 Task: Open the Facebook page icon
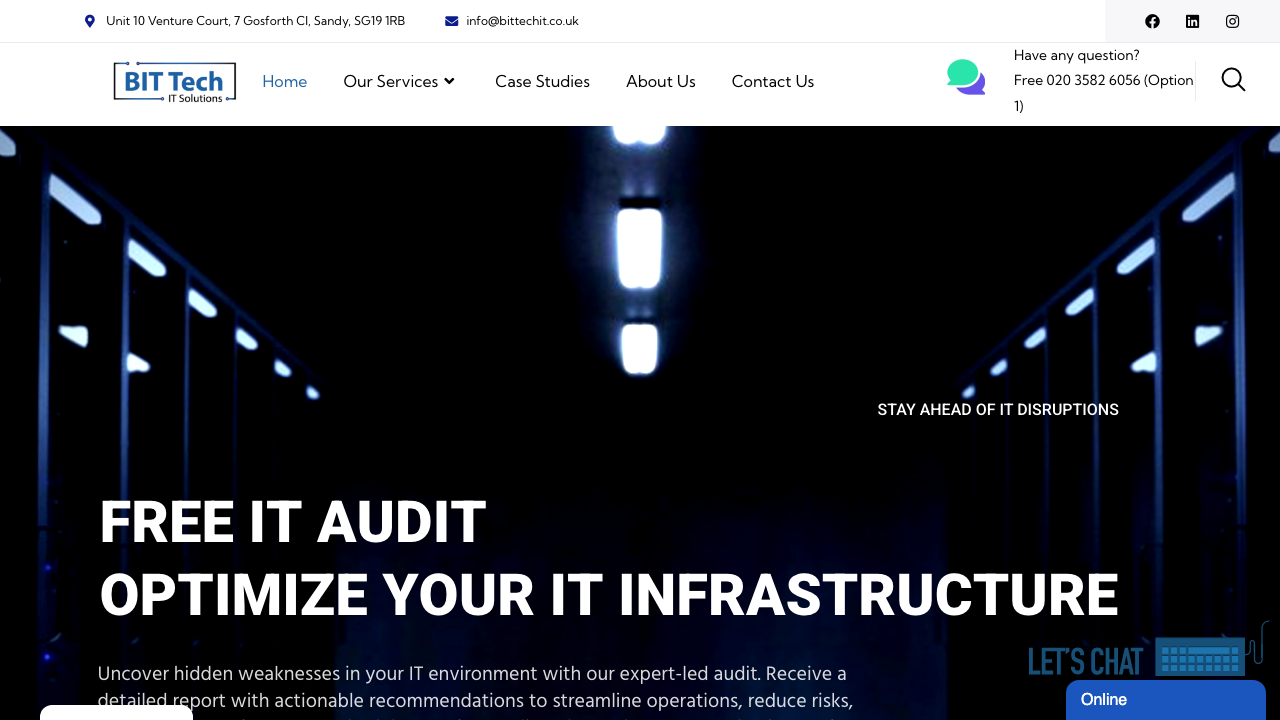(x=1152, y=21)
